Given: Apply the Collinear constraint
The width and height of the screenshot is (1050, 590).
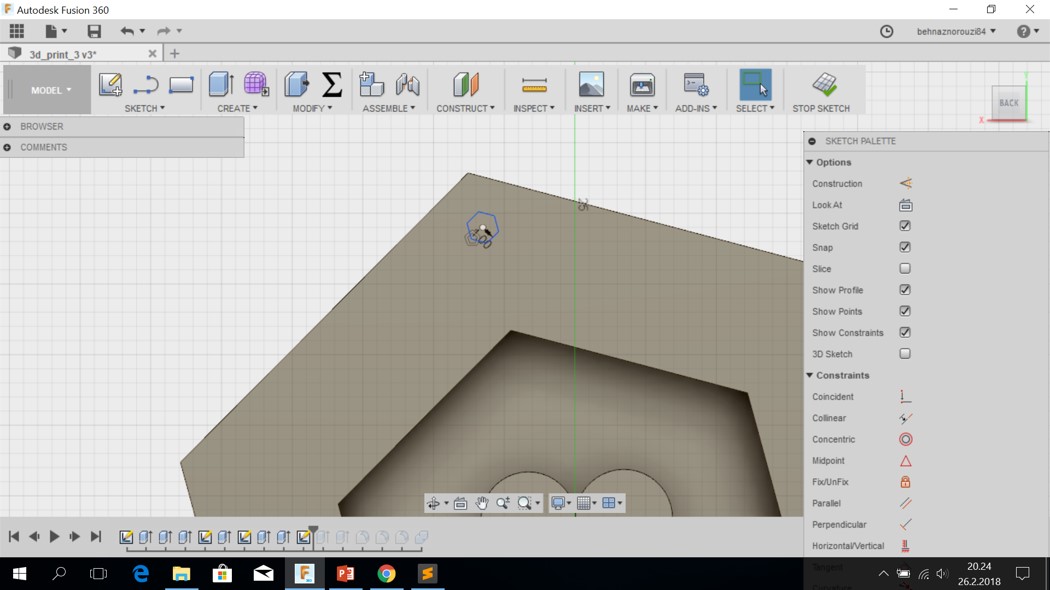Looking at the screenshot, I should click(905, 418).
